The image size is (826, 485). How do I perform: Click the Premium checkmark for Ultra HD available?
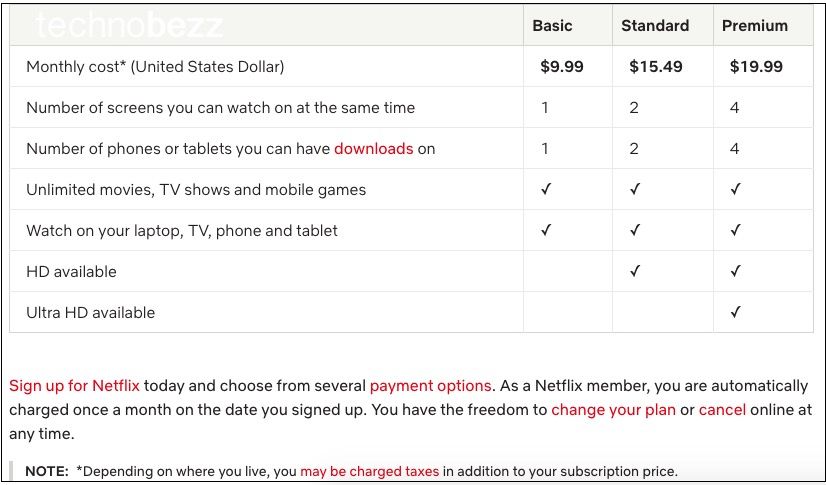735,312
